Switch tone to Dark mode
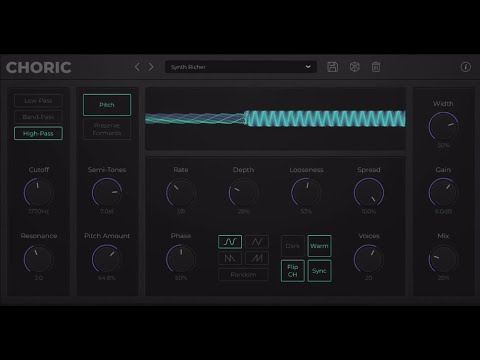 (293, 246)
